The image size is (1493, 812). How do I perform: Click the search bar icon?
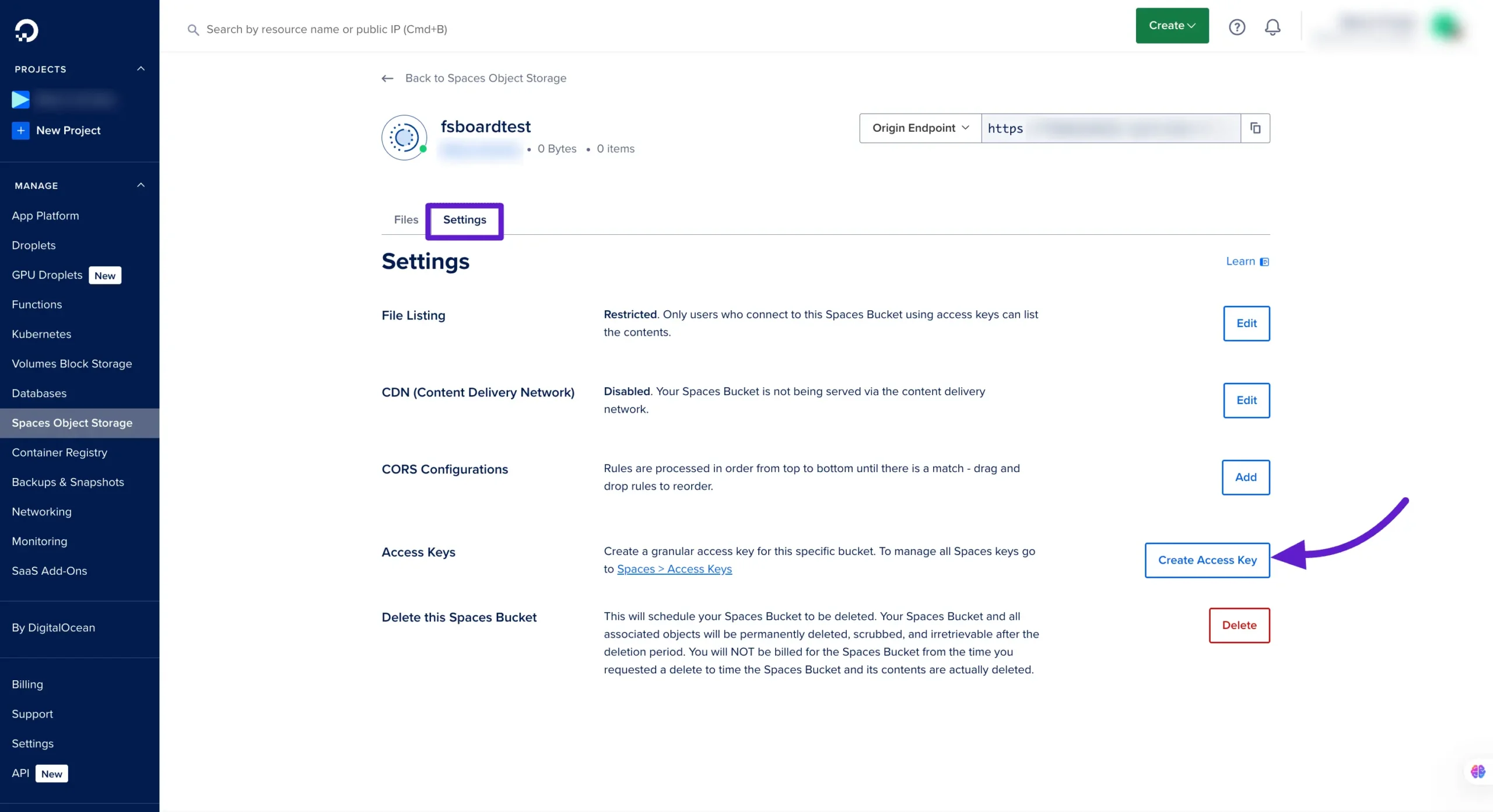click(192, 29)
